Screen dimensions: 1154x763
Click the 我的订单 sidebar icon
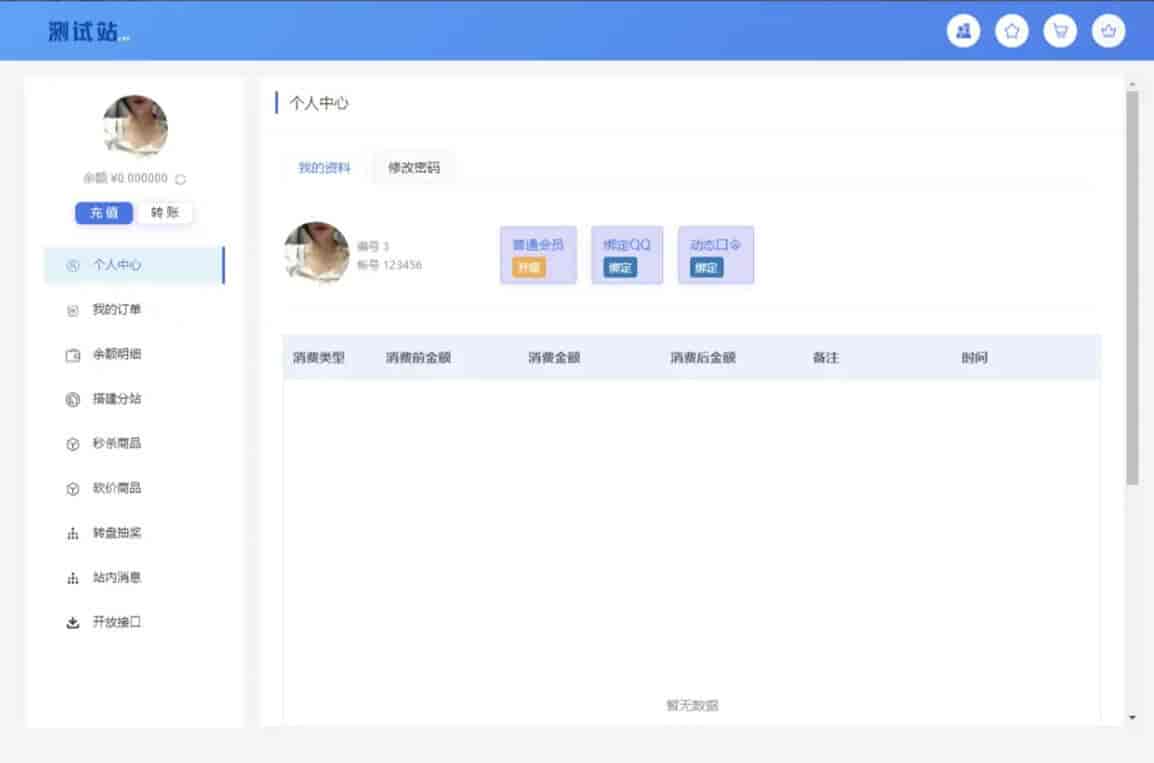coord(72,310)
